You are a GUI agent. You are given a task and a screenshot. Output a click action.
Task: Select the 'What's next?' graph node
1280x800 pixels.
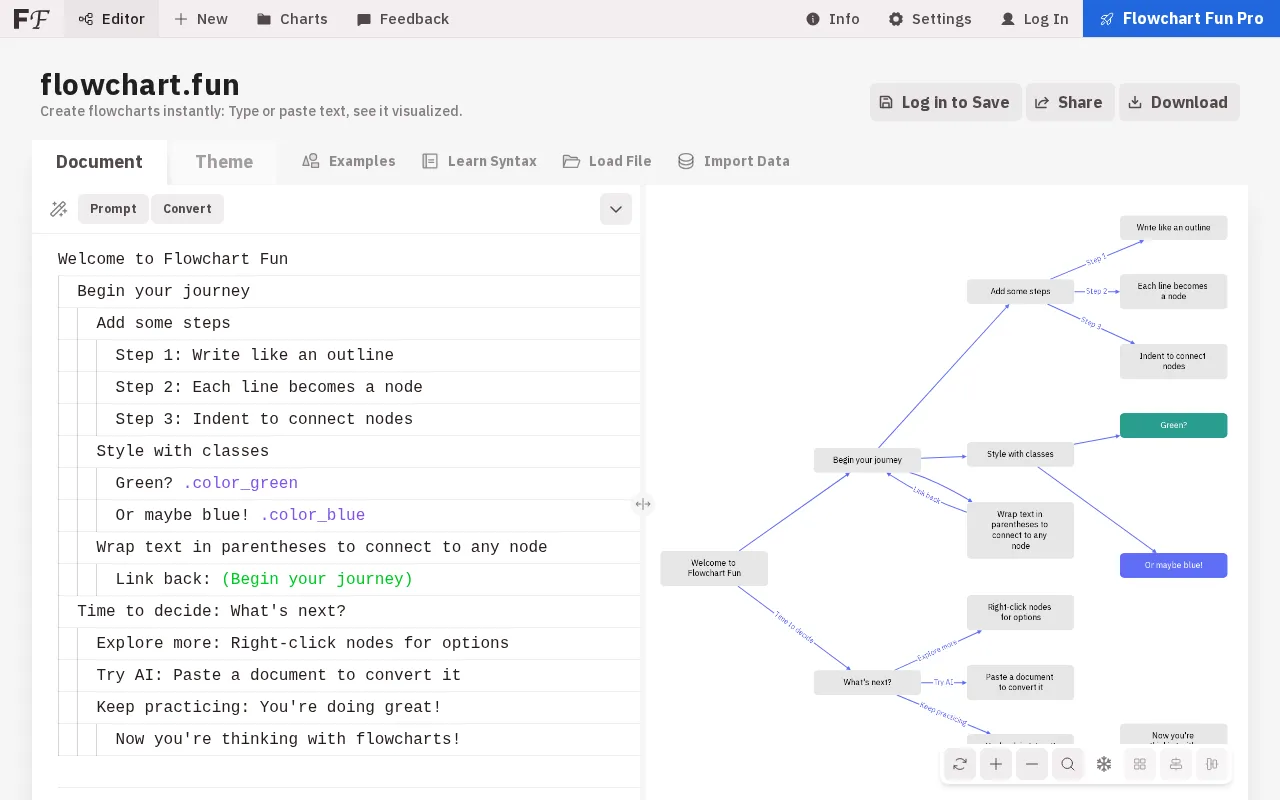[867, 682]
